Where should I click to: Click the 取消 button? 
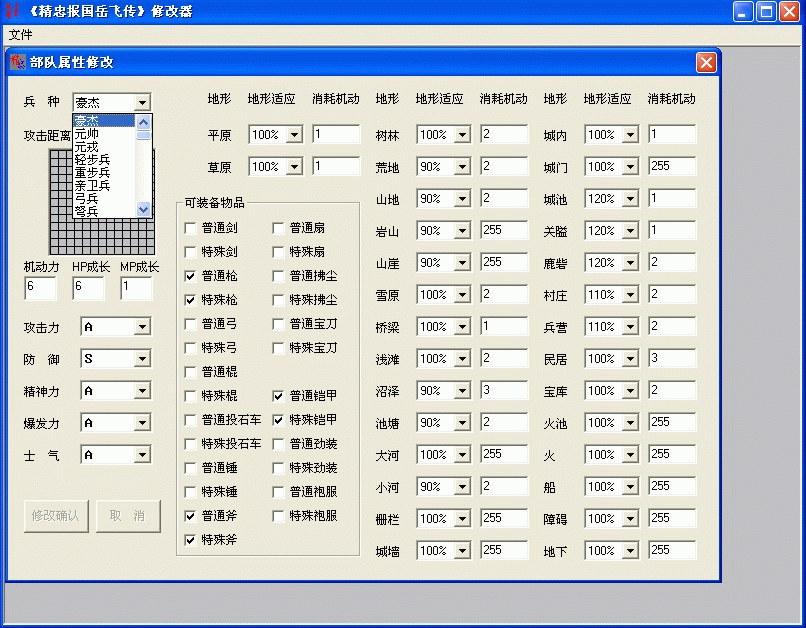[x=128, y=516]
